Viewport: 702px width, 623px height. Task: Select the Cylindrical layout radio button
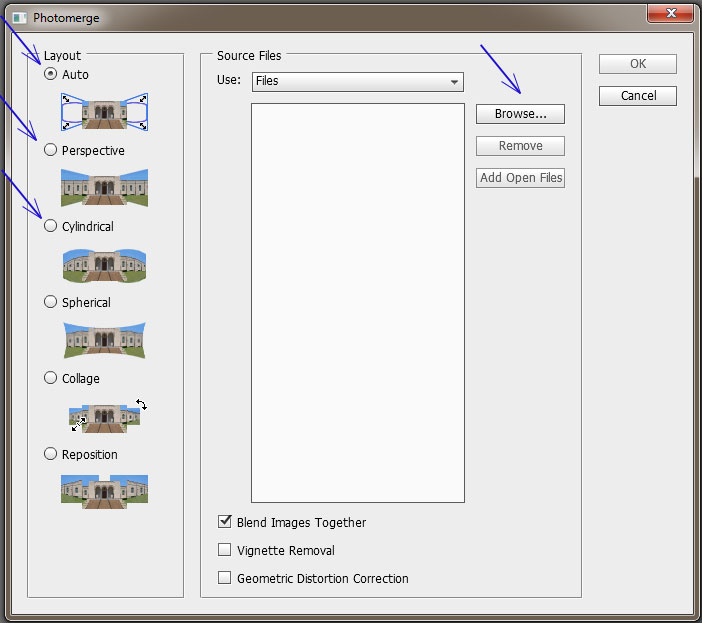51,226
